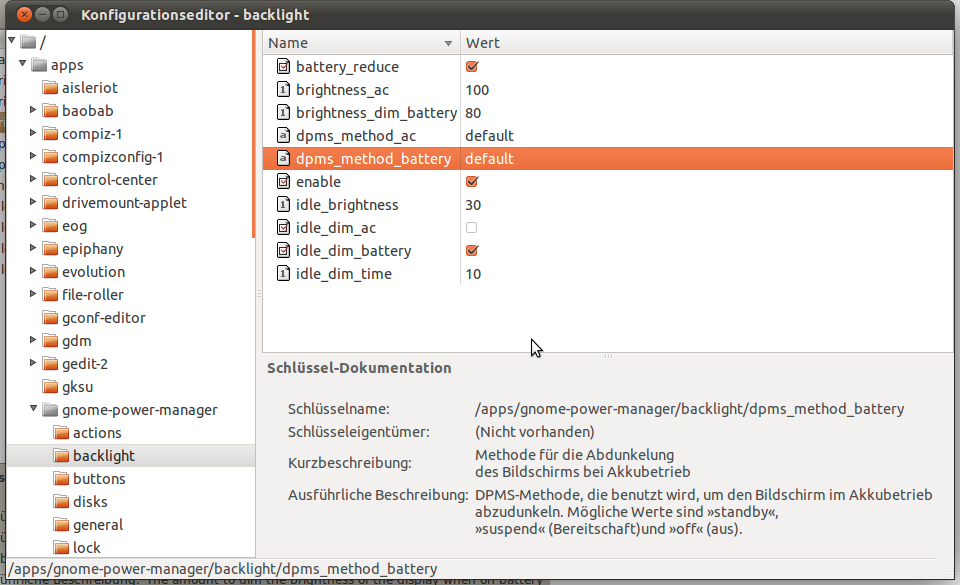This screenshot has width=960, height=585.
Task: Click the brightness_dim_battery value 80
Action: (x=473, y=113)
